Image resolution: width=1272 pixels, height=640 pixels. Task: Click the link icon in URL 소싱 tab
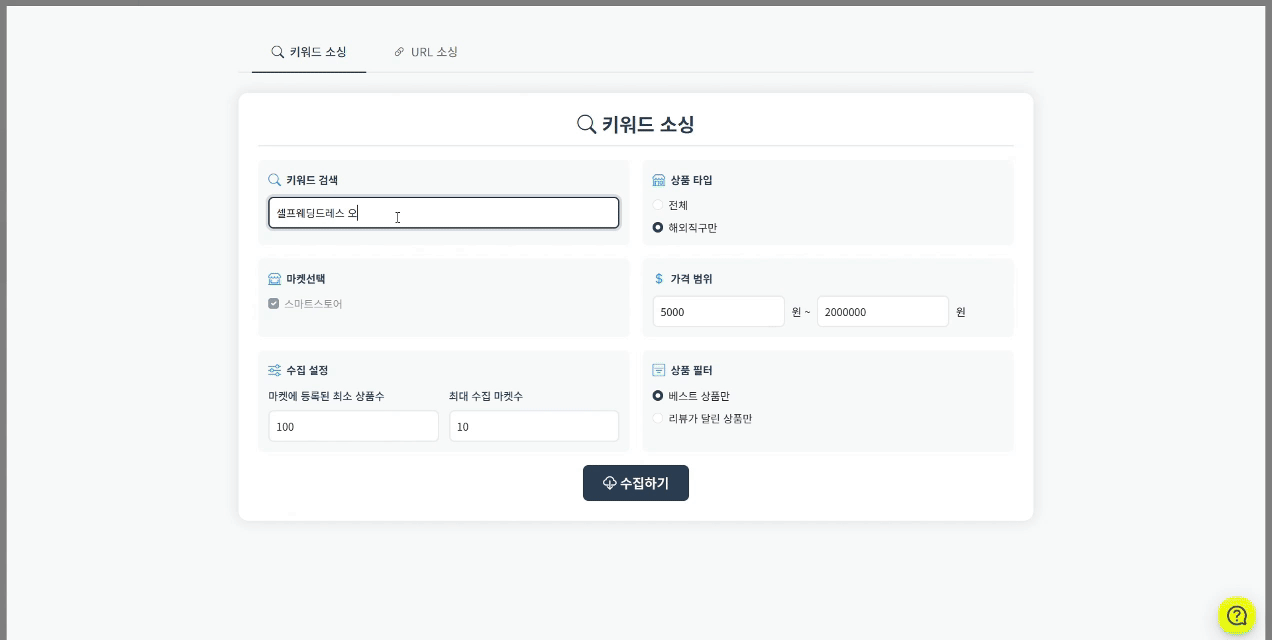[399, 52]
